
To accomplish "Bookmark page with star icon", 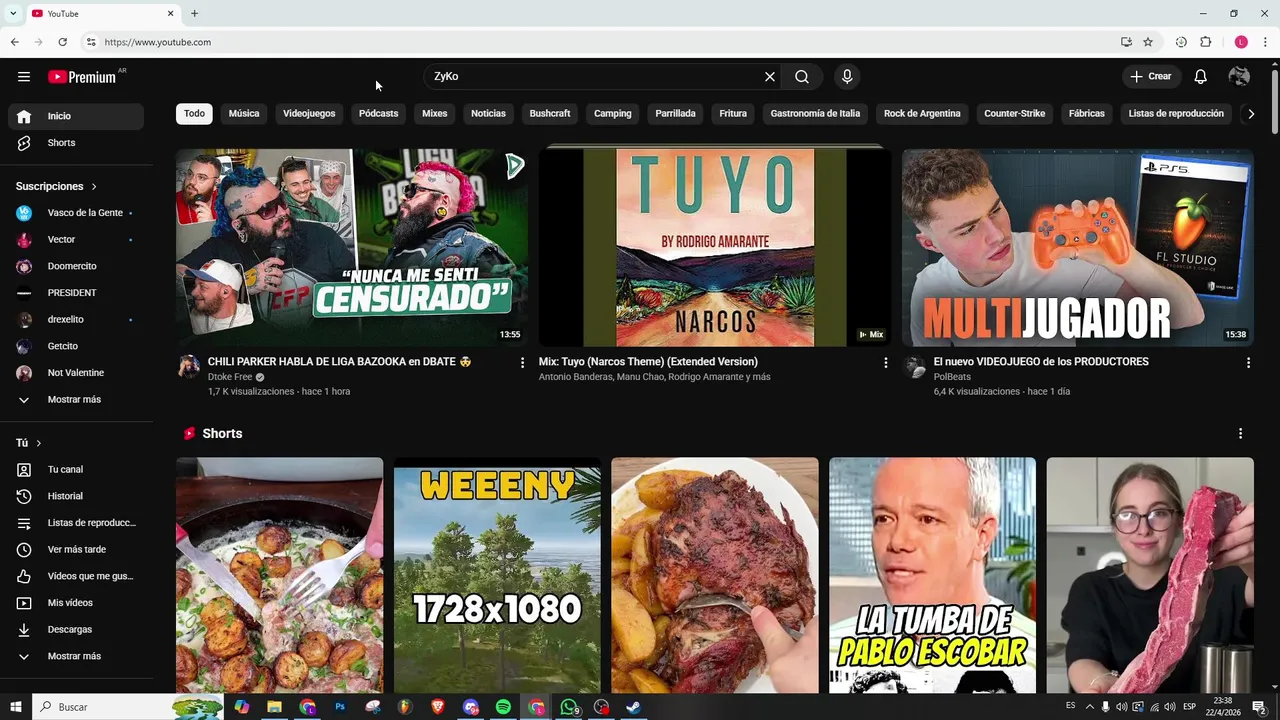I will click(1148, 42).
